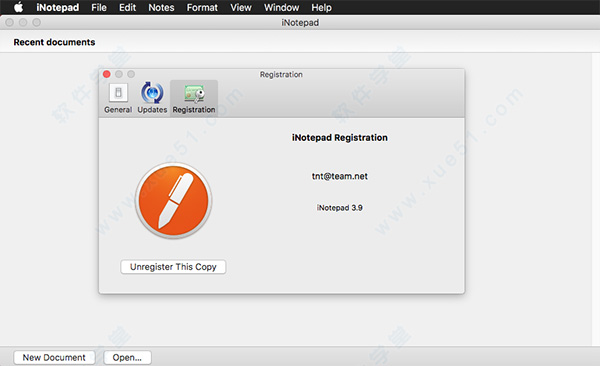600x366 pixels.
Task: Click the orange iNotepad pen logo
Action: [x=174, y=200]
